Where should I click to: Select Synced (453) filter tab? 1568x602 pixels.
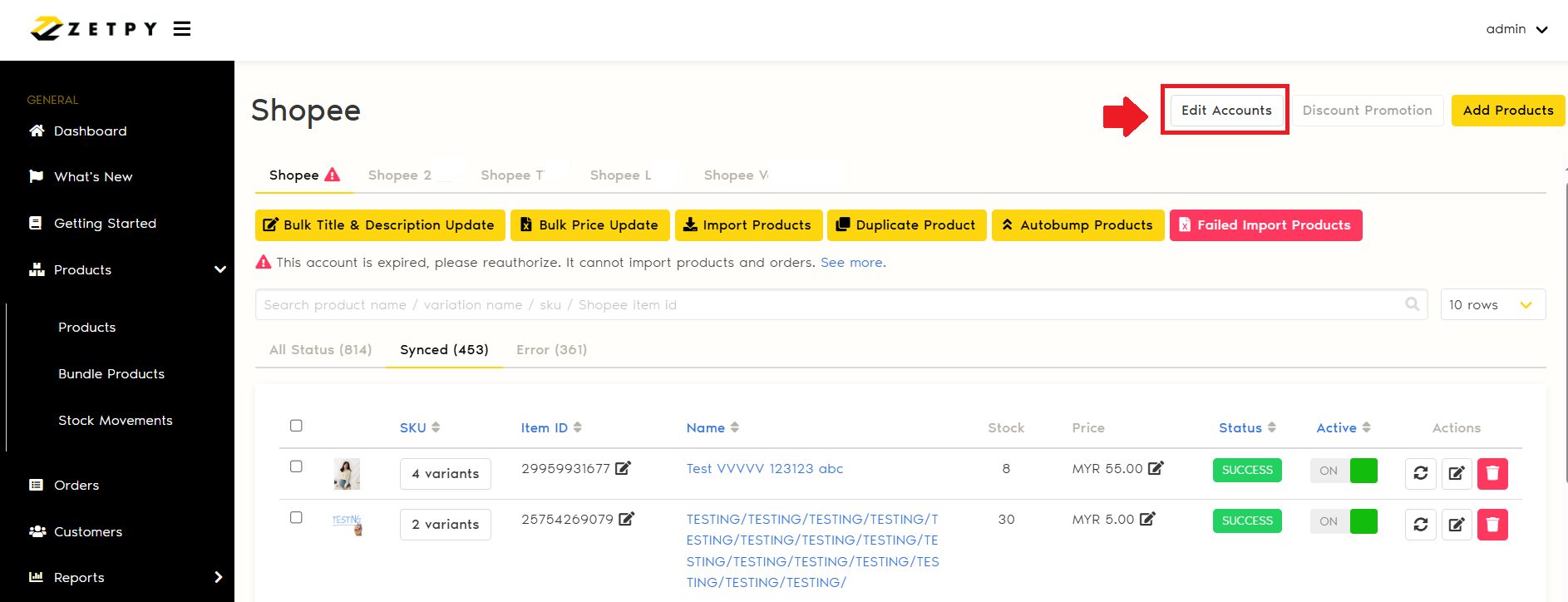444,350
